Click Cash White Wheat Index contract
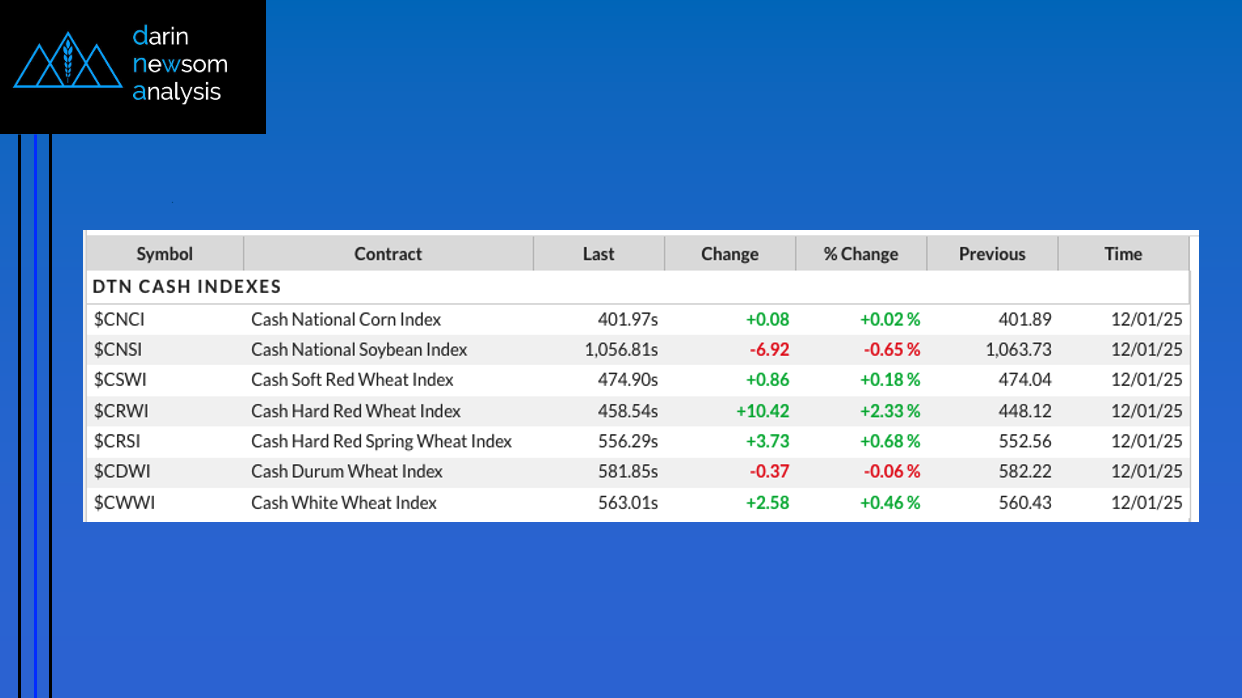Viewport: 1242px width, 698px height. click(x=343, y=502)
